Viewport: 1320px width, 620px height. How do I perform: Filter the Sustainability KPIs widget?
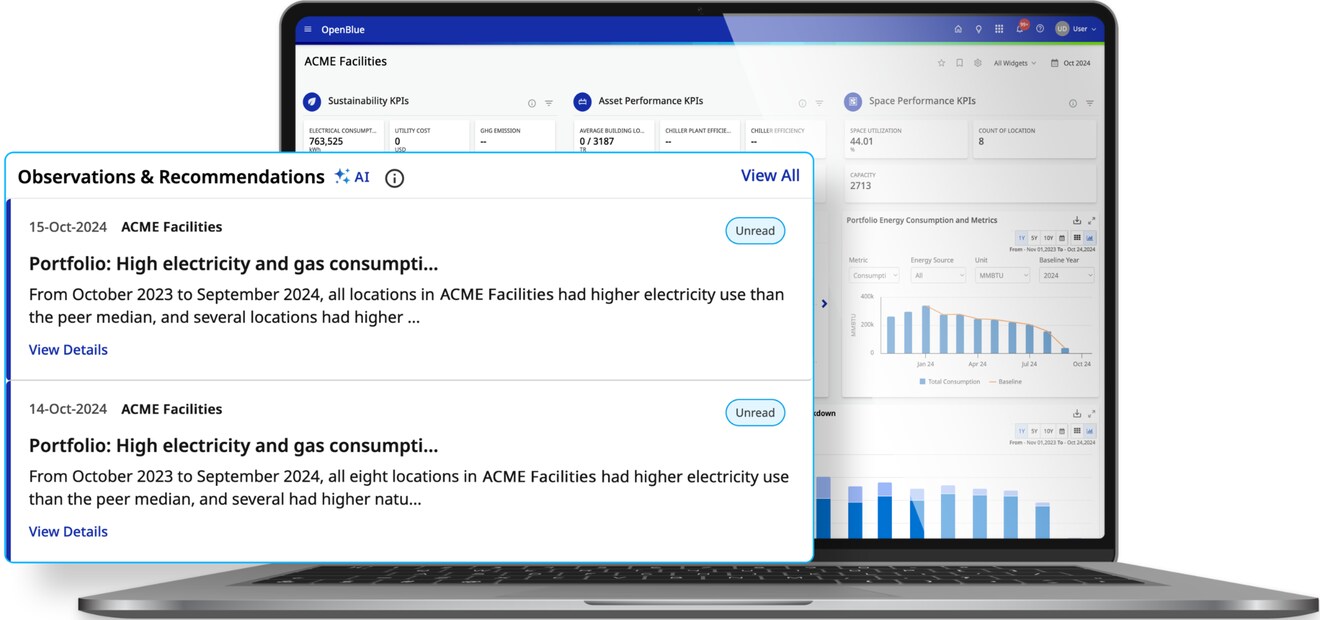click(x=549, y=103)
